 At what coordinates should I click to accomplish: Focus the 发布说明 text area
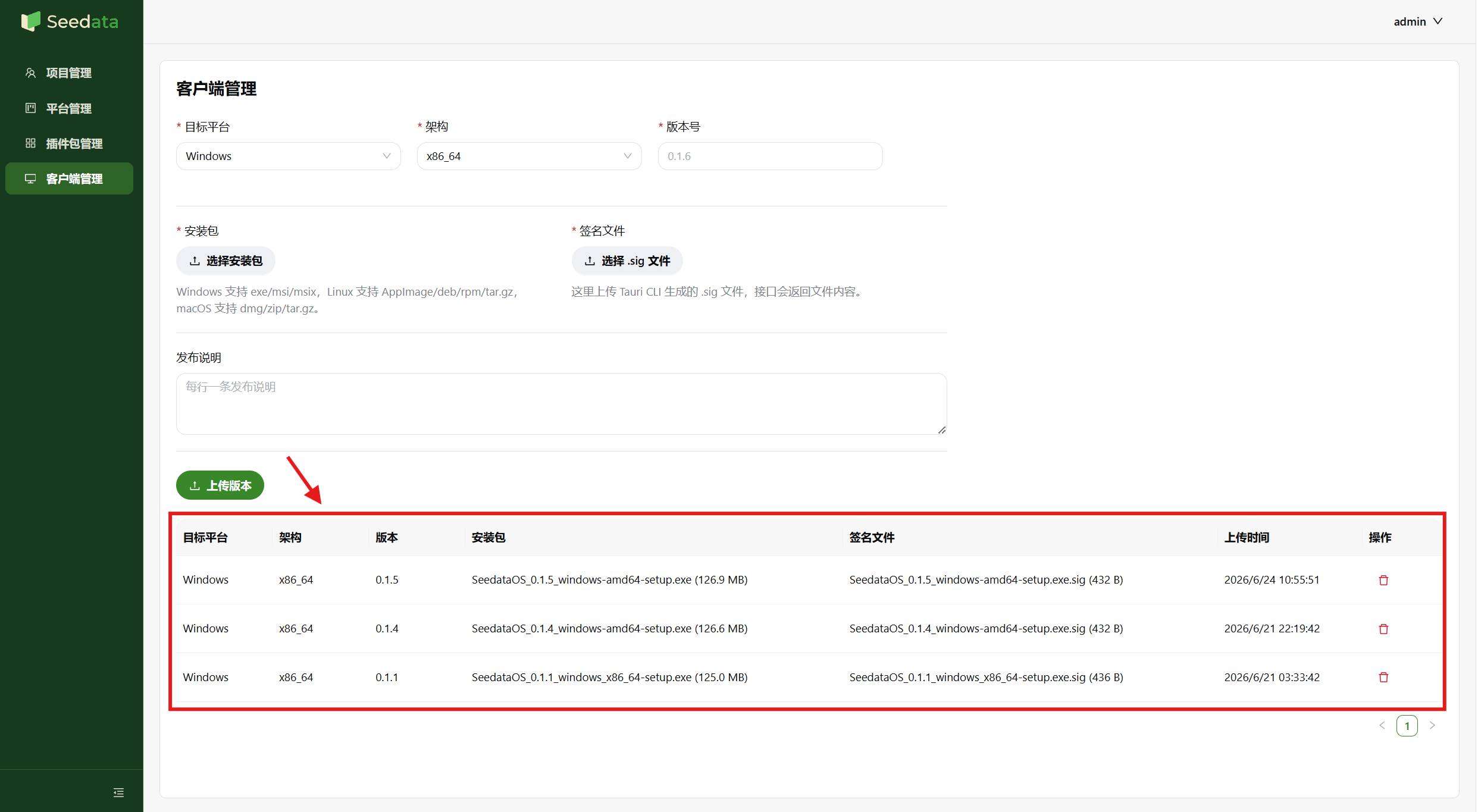pos(561,404)
